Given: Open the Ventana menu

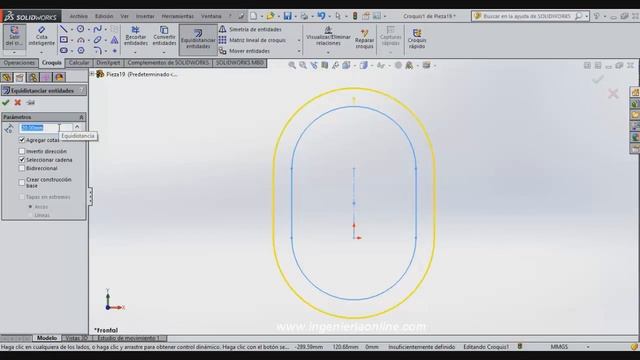Looking at the screenshot, I should point(211,16).
